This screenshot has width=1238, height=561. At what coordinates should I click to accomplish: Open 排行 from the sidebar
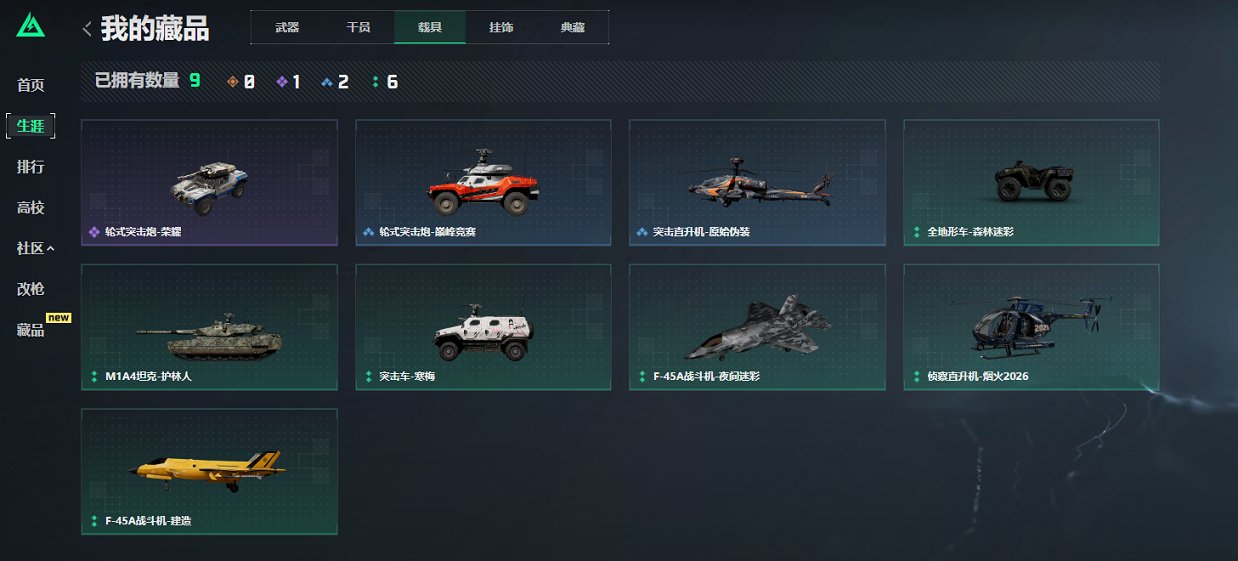(x=30, y=167)
